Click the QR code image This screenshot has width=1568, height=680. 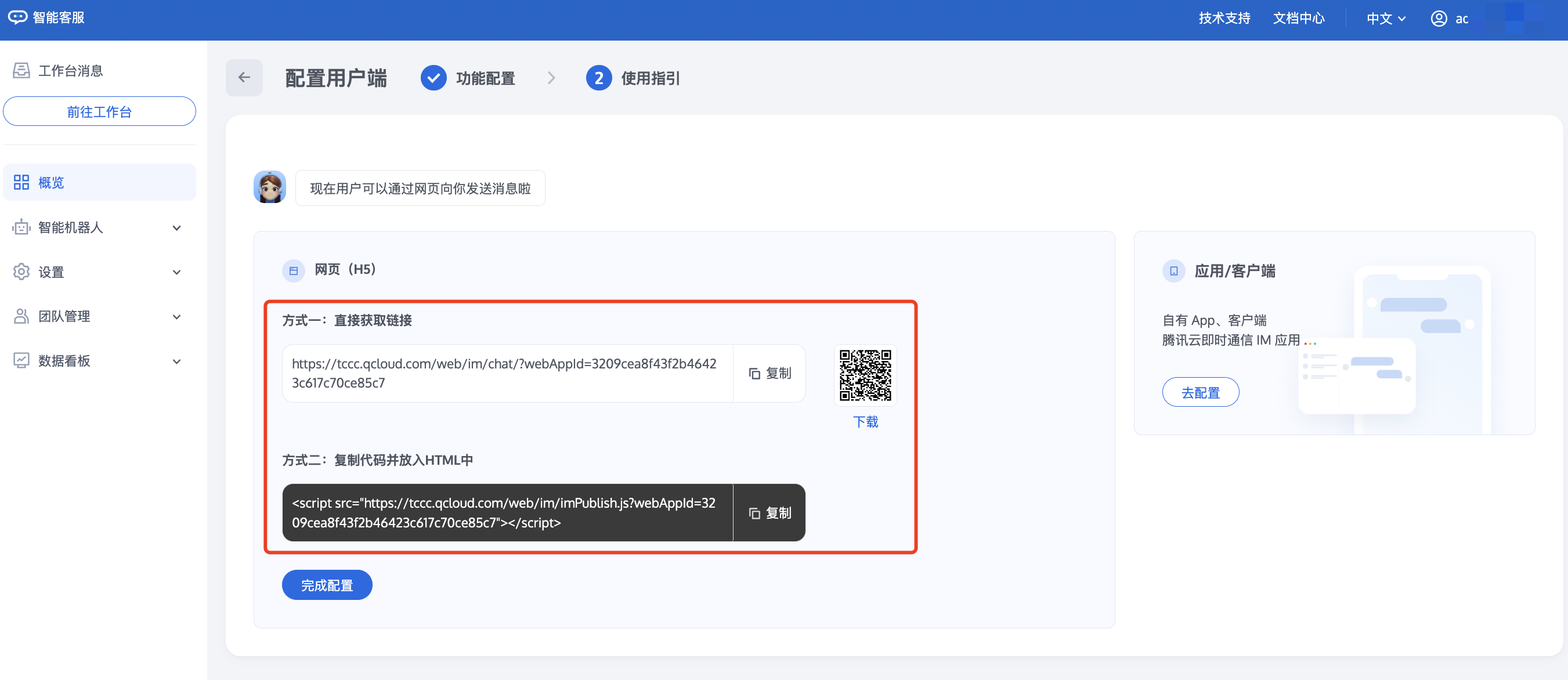pyautogui.click(x=865, y=374)
